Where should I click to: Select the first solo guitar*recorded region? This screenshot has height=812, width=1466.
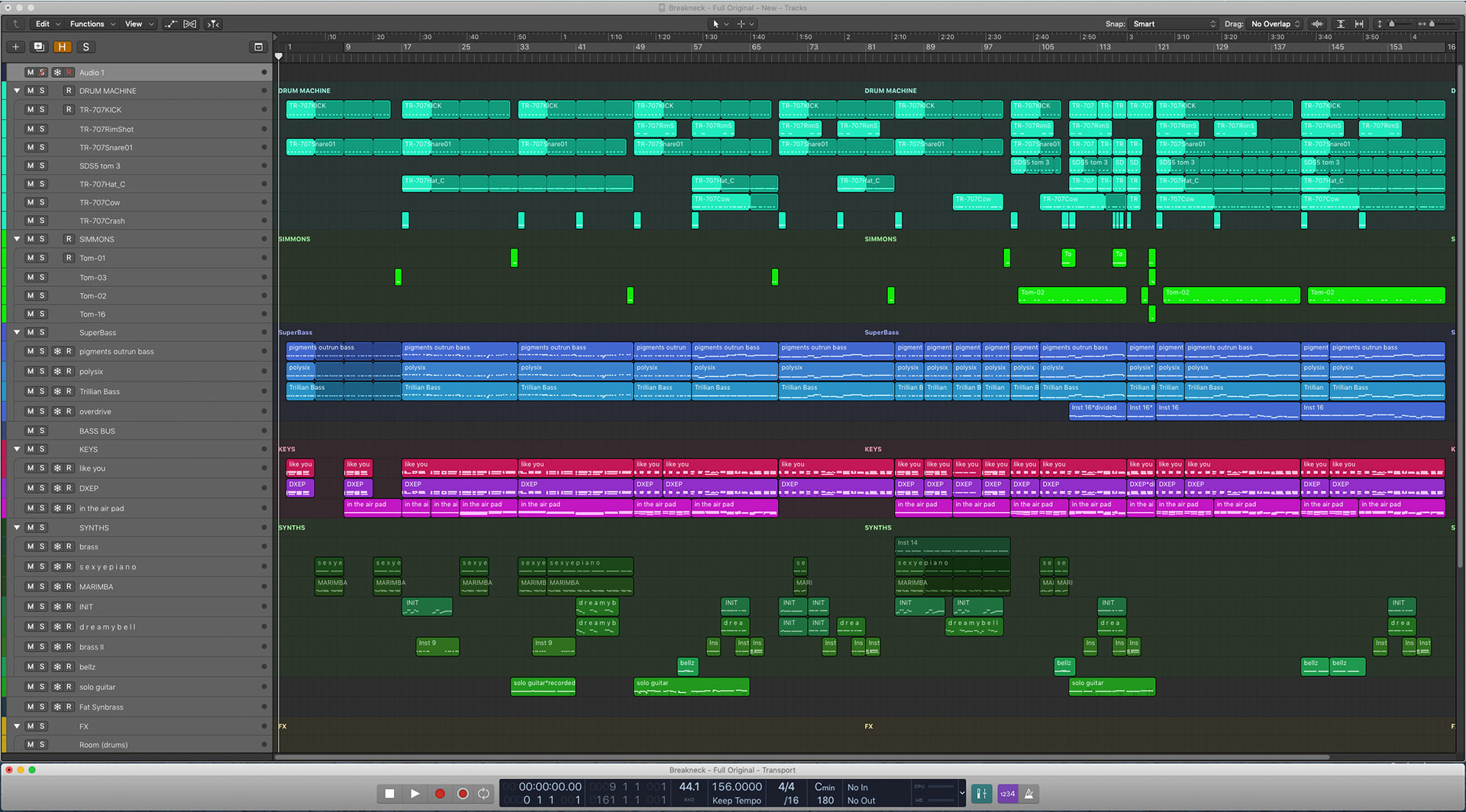(544, 686)
